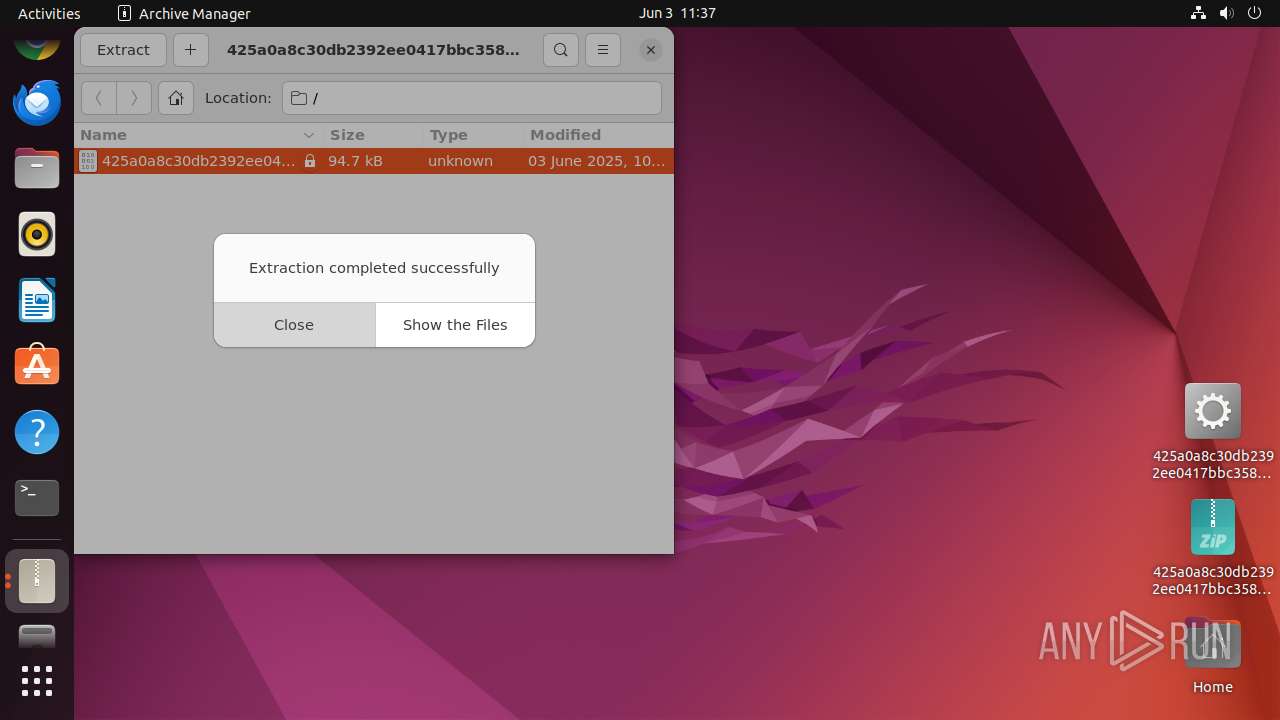Click the Location path field
Viewport: 1280px width, 720px height.
472,98
